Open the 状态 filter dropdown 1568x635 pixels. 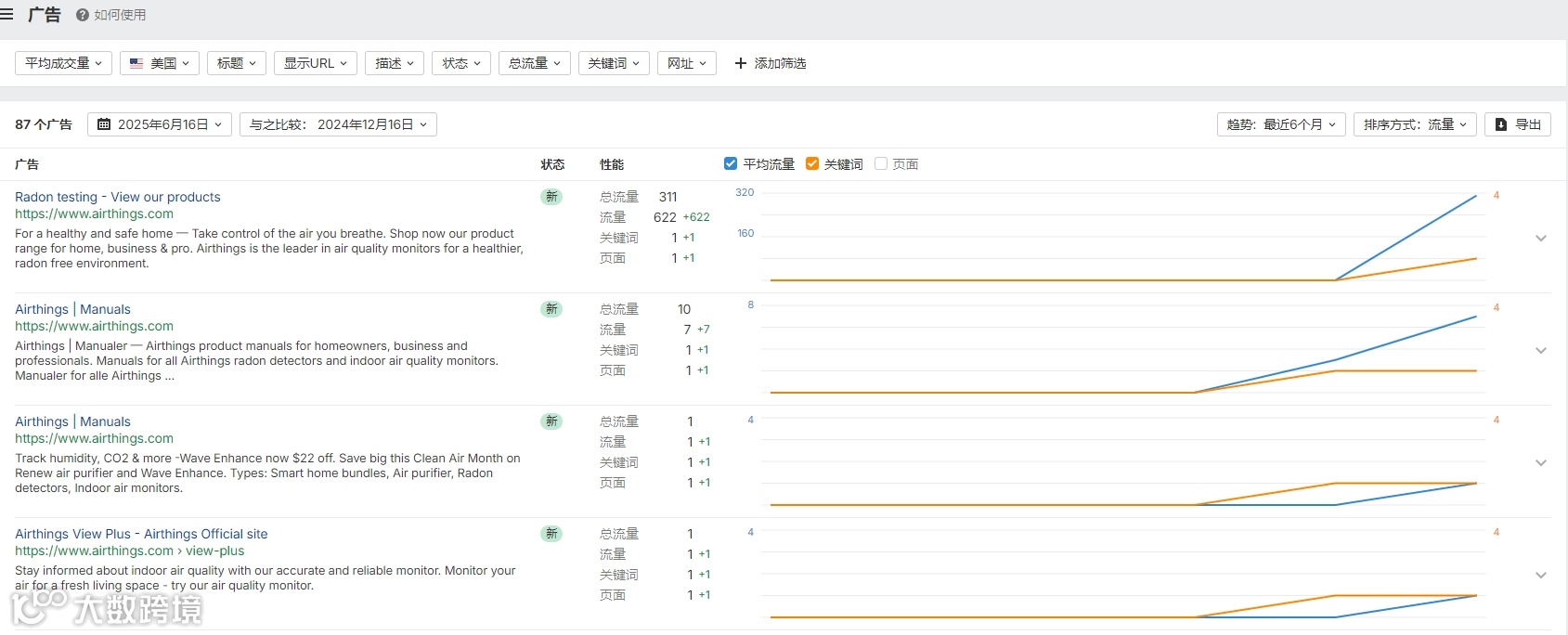(461, 63)
